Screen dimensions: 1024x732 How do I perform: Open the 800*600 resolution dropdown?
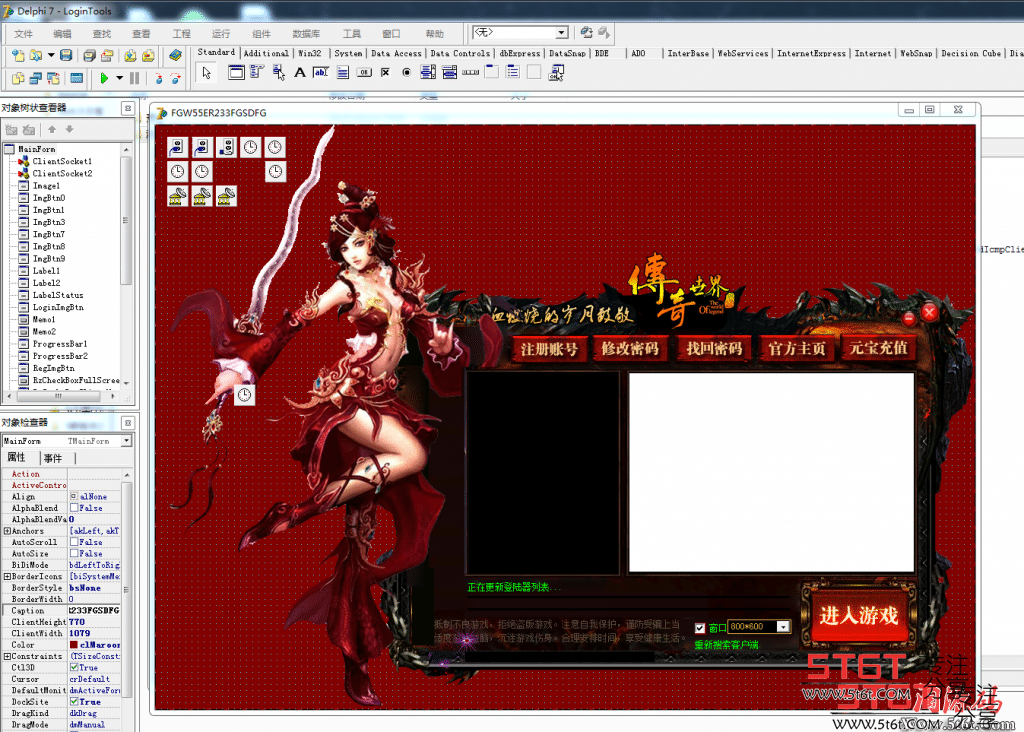pos(782,627)
